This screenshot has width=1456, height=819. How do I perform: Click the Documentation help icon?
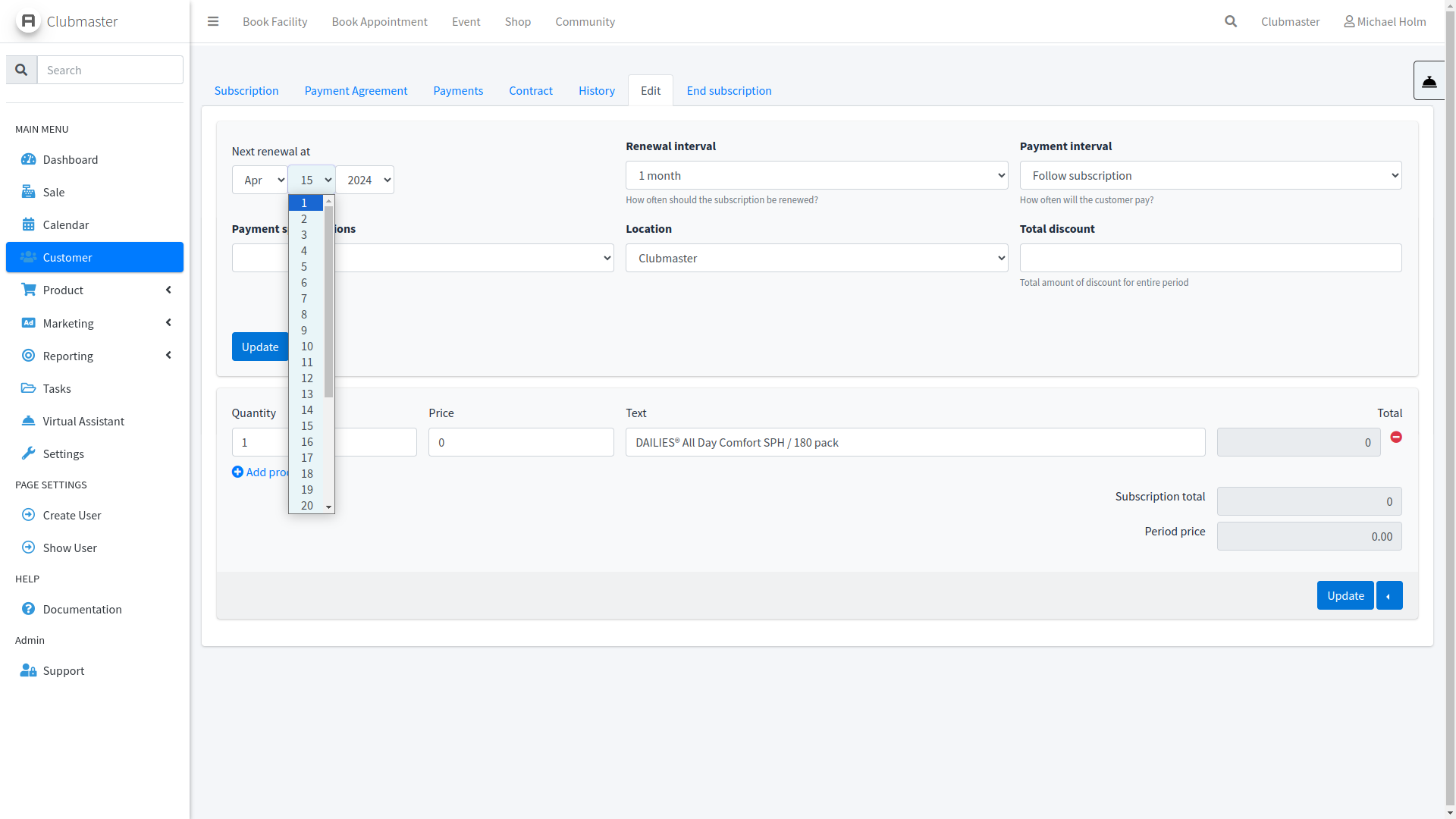tap(28, 609)
